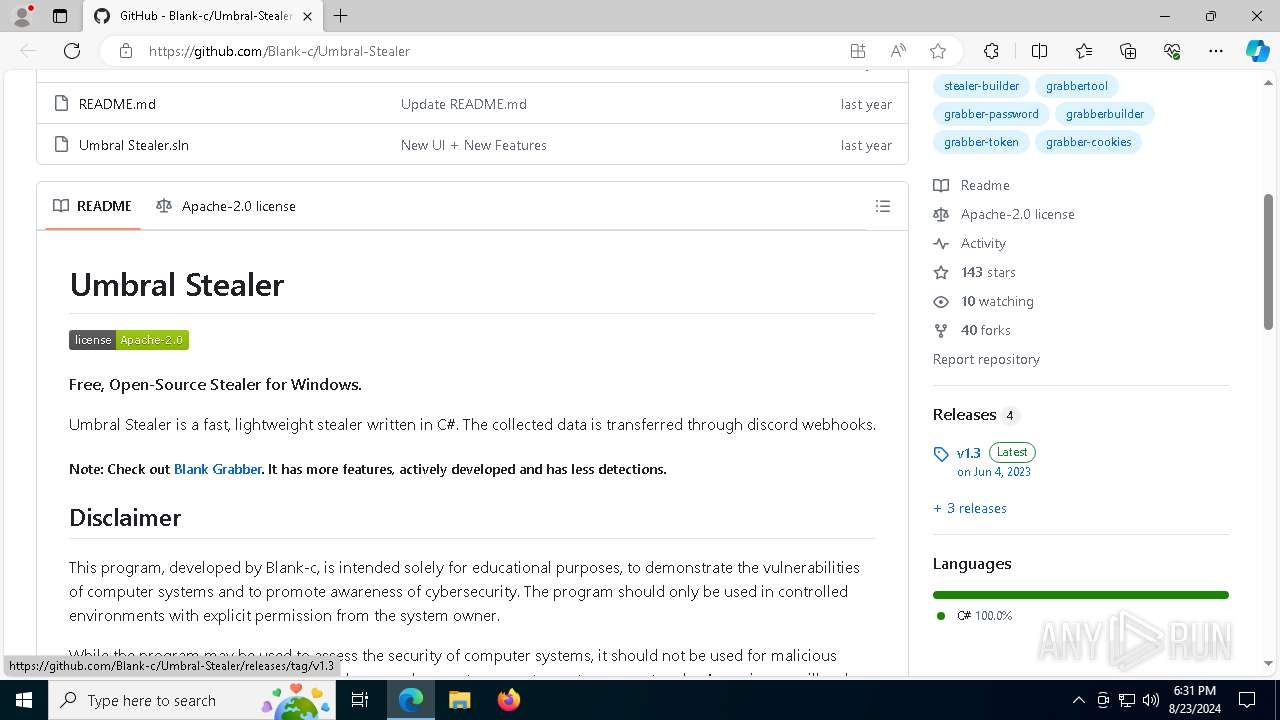The image size is (1280, 720).
Task: Open File Explorer from taskbar
Action: tap(459, 700)
